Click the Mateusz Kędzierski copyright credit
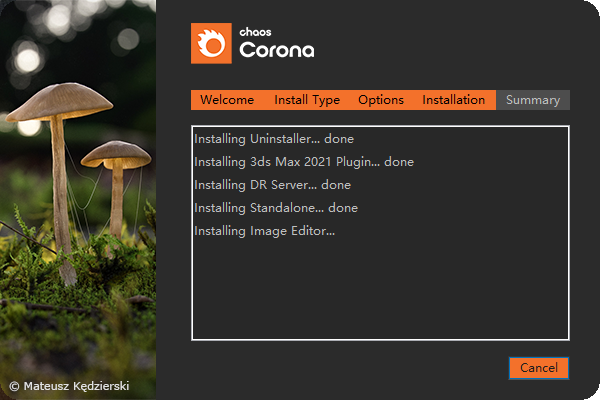Screen dimensions: 600x400 [69, 386]
